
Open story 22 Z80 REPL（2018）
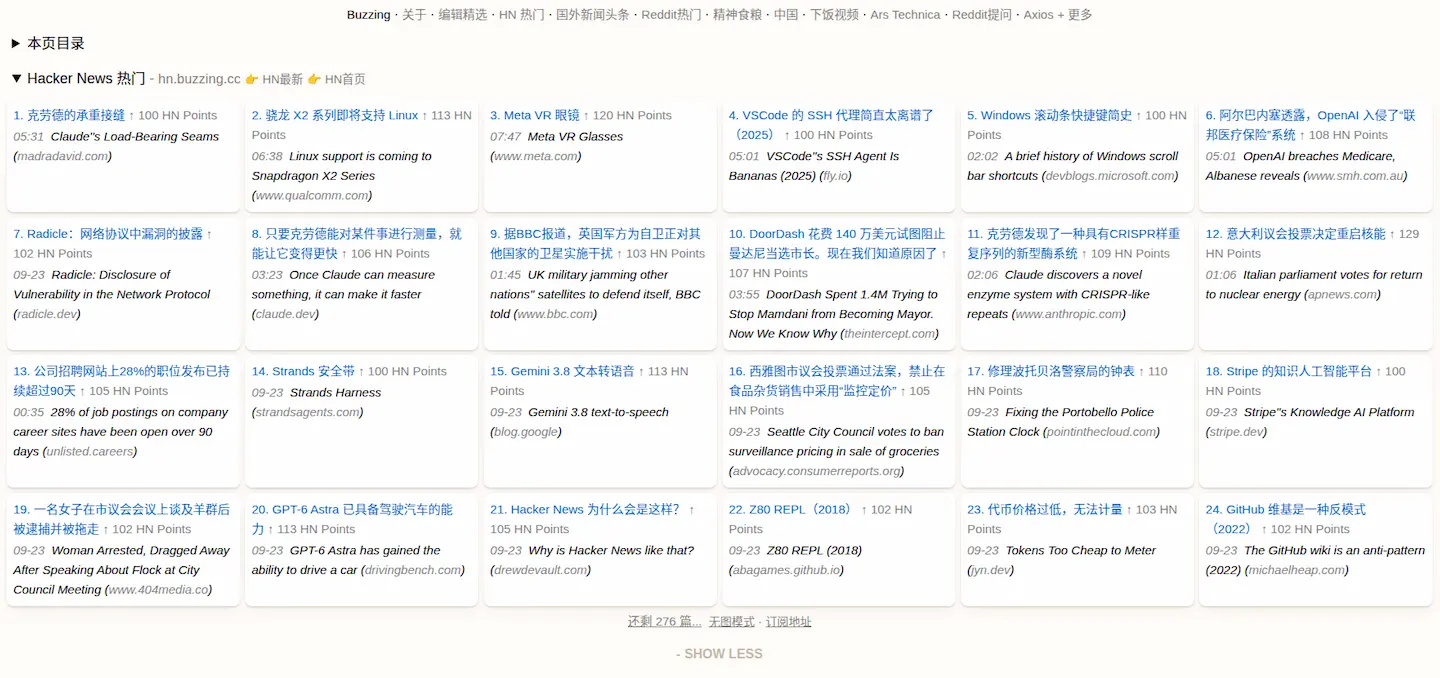pyautogui.click(x=791, y=510)
